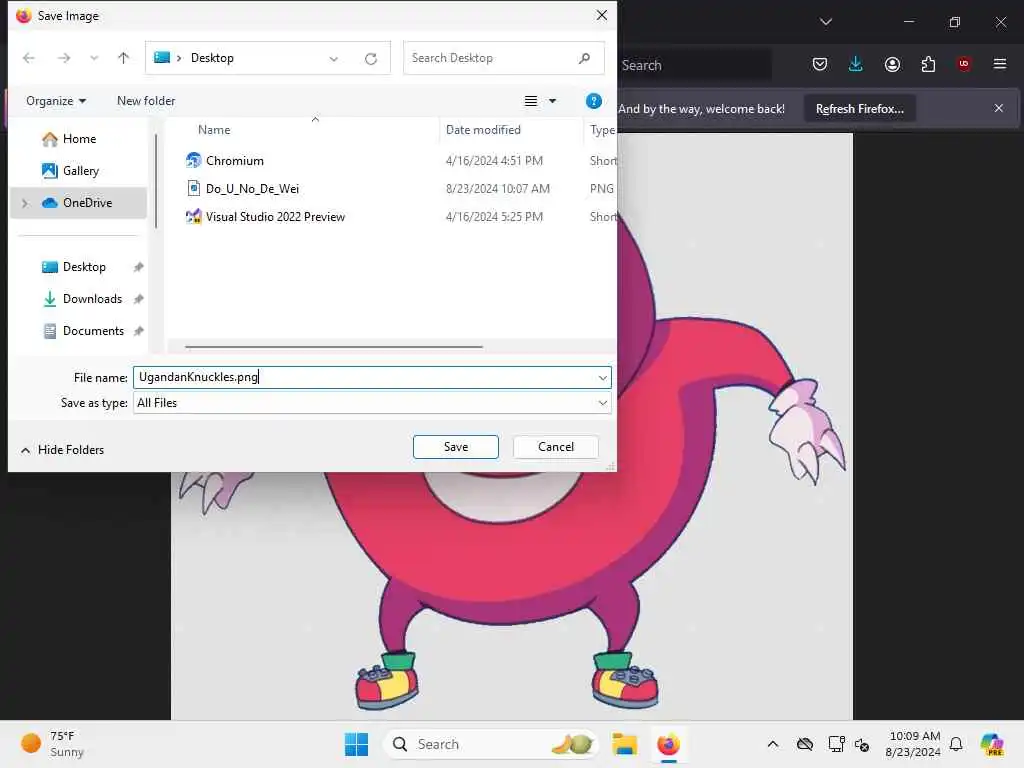
Task: Go up one folder level arrow
Action: [123, 58]
